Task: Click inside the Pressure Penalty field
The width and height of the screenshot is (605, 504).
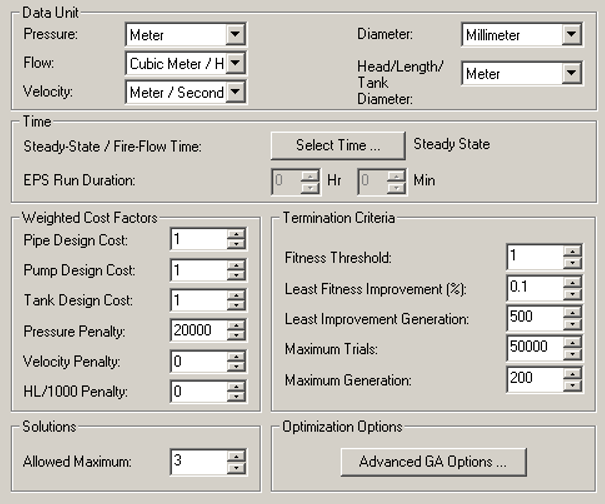Action: pyautogui.click(x=199, y=330)
